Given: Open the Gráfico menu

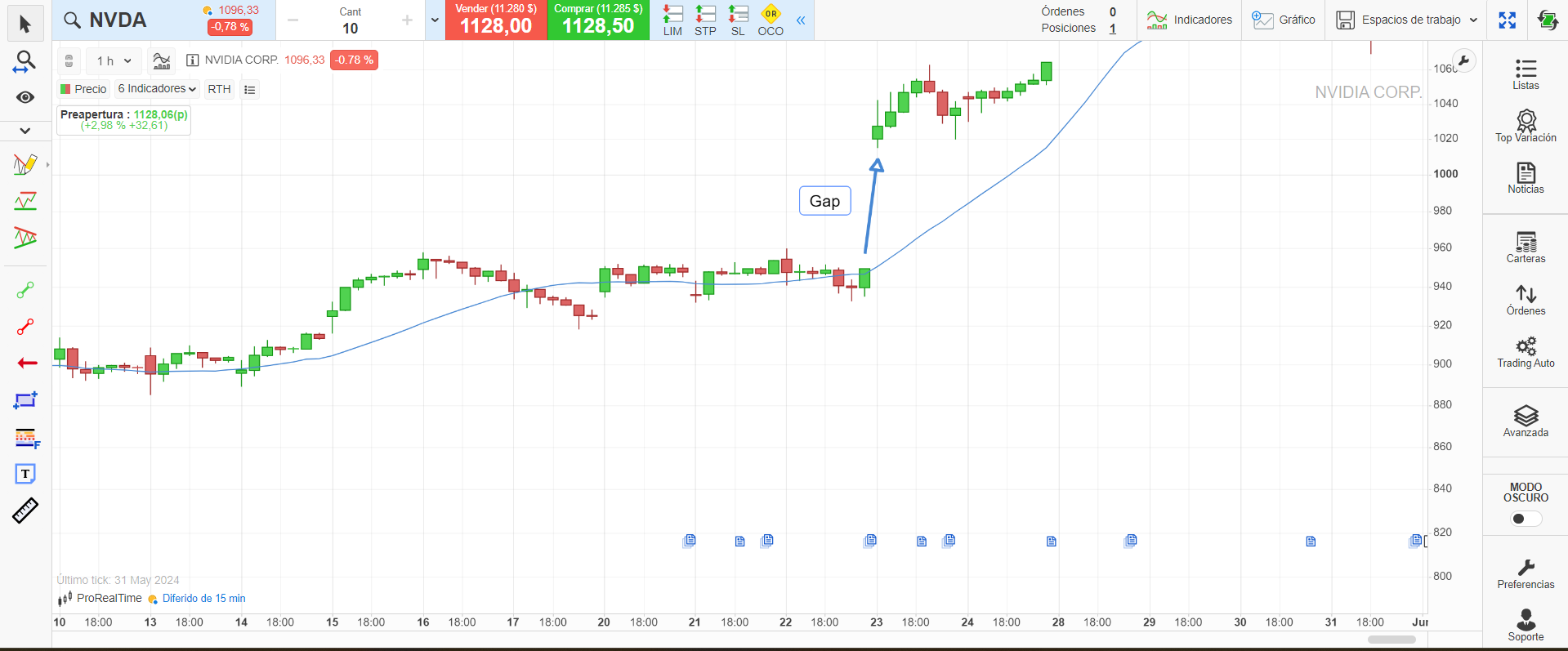Looking at the screenshot, I should click(x=1284, y=20).
